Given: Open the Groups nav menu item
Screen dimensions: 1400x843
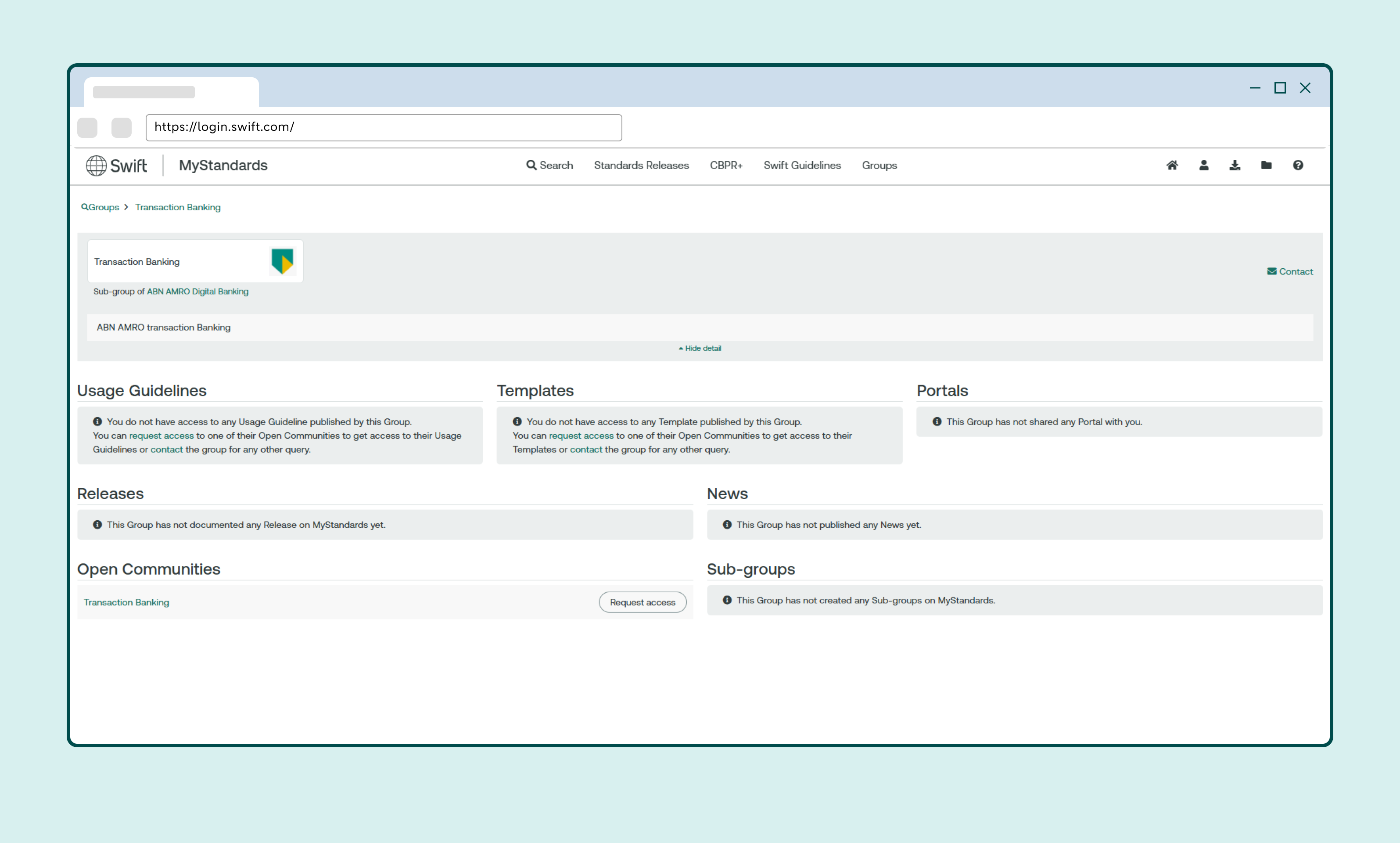Looking at the screenshot, I should click(879, 165).
